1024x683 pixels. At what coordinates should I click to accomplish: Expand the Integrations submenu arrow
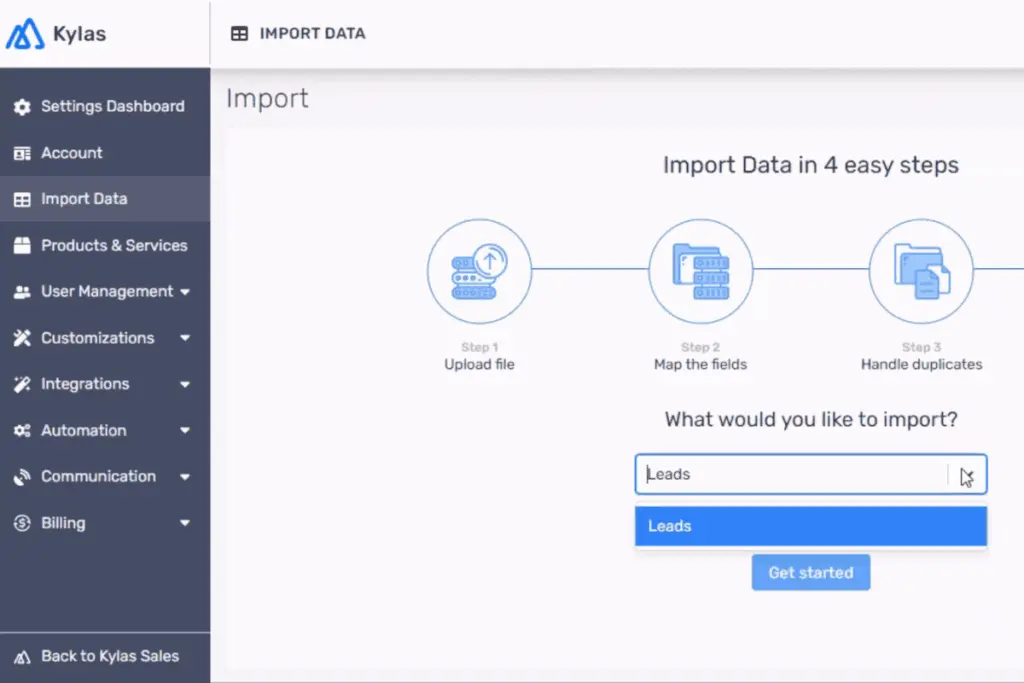[x=185, y=384]
